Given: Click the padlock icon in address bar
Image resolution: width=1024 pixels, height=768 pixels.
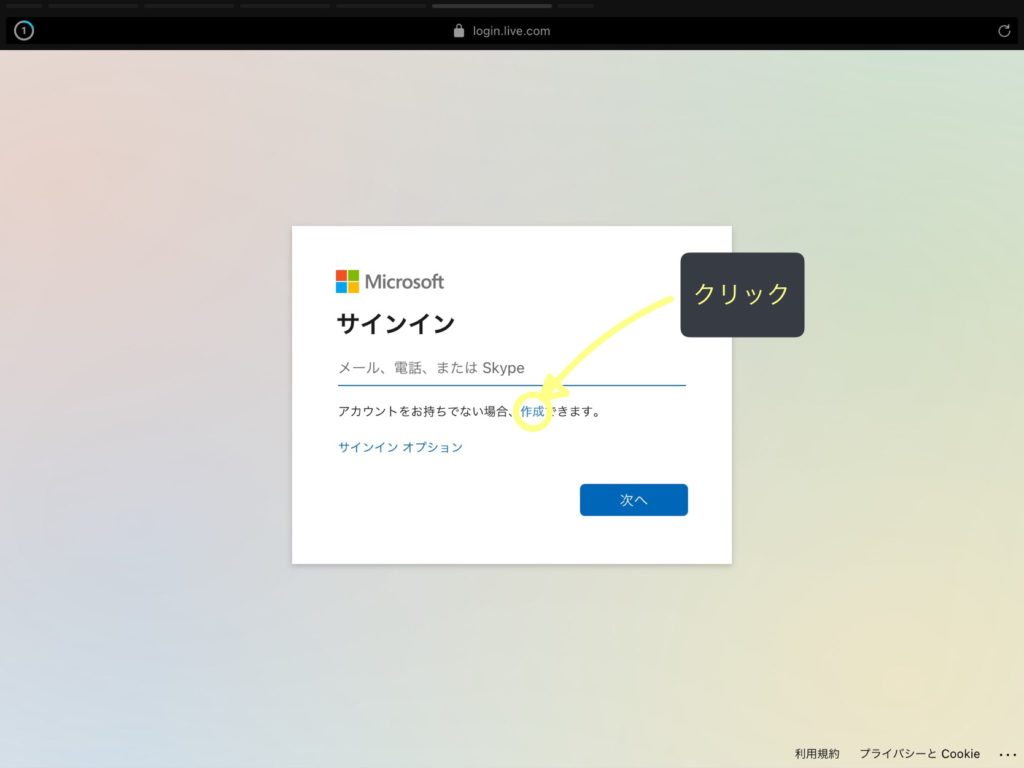Looking at the screenshot, I should 459,31.
